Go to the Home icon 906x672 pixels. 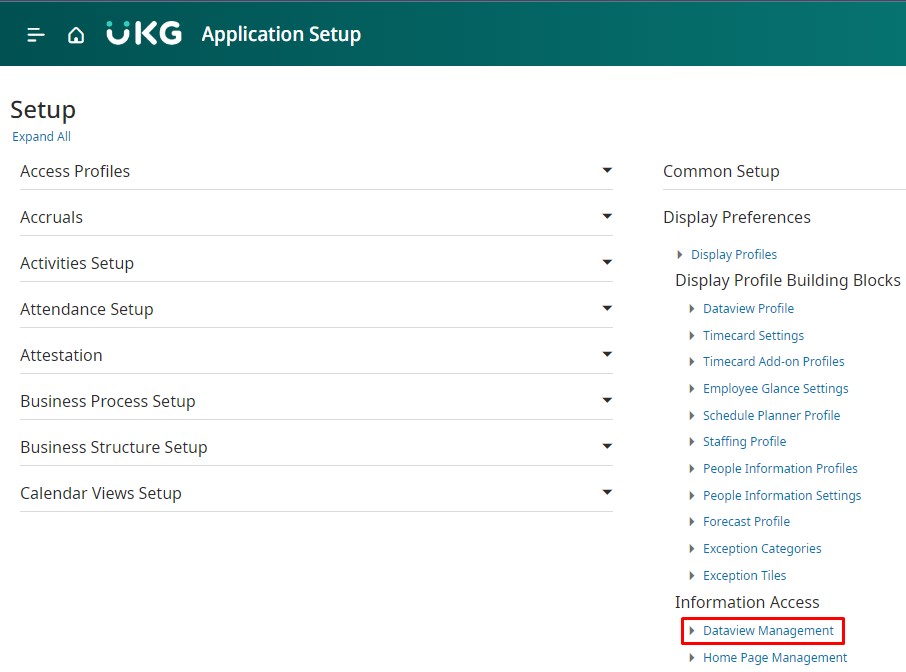tap(76, 35)
